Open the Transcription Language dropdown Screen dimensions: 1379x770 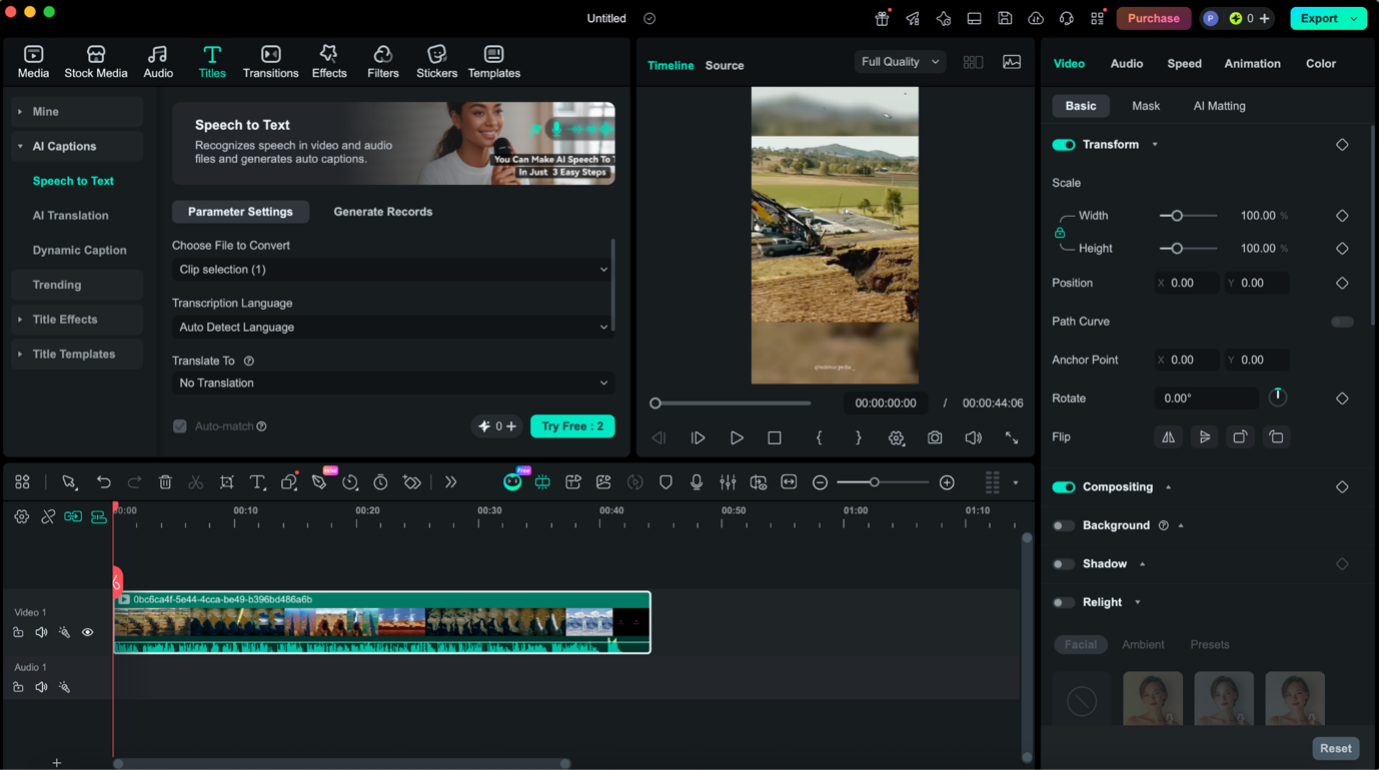tap(392, 326)
